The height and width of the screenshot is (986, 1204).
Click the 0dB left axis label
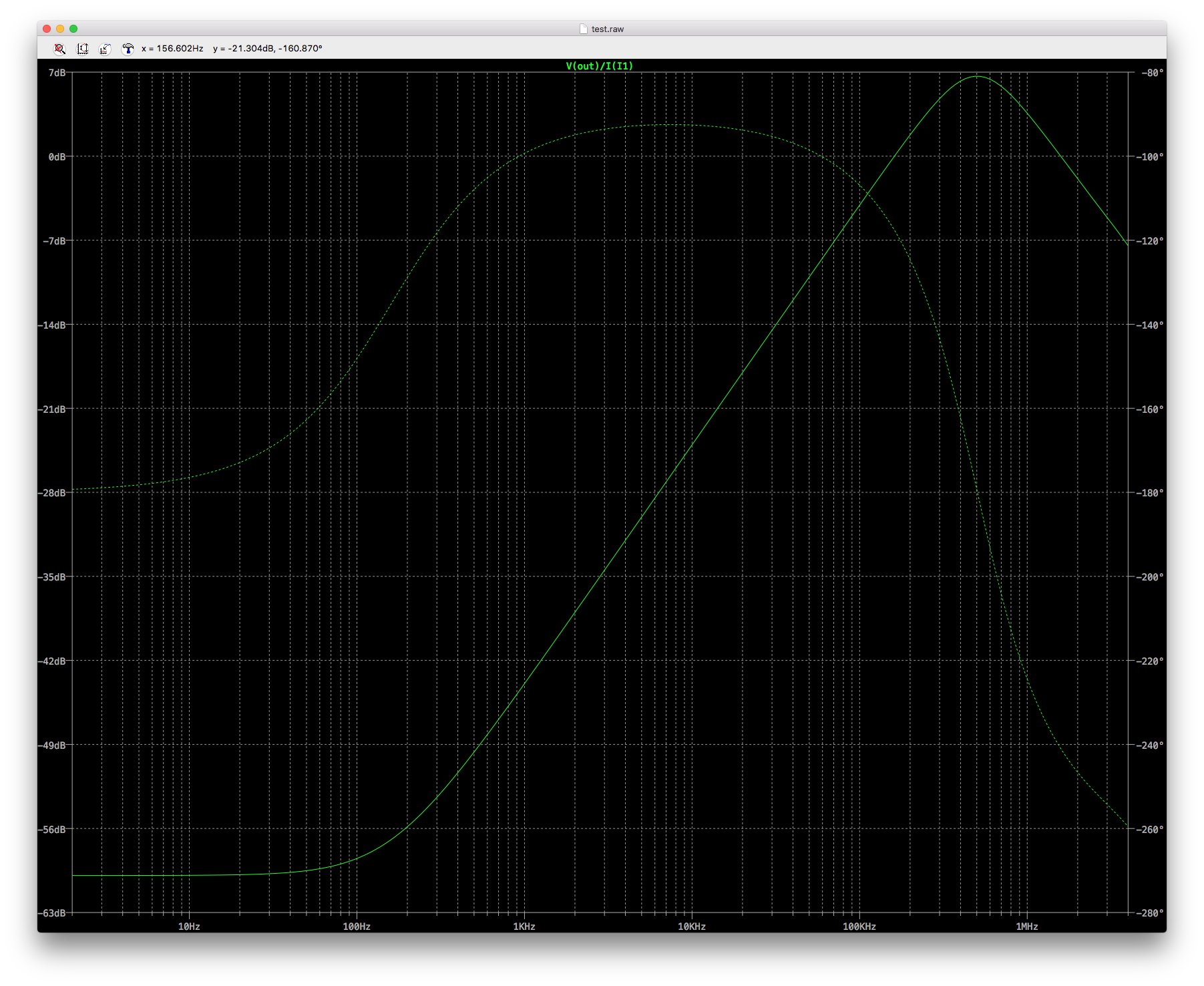(x=57, y=157)
